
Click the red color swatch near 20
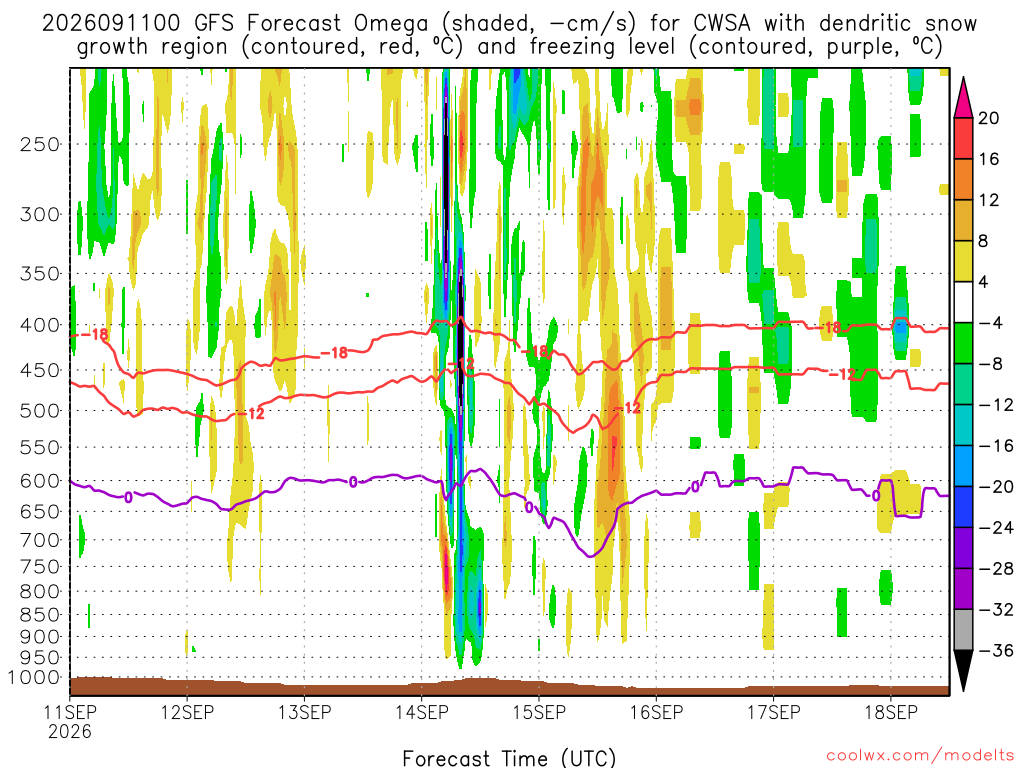click(963, 138)
